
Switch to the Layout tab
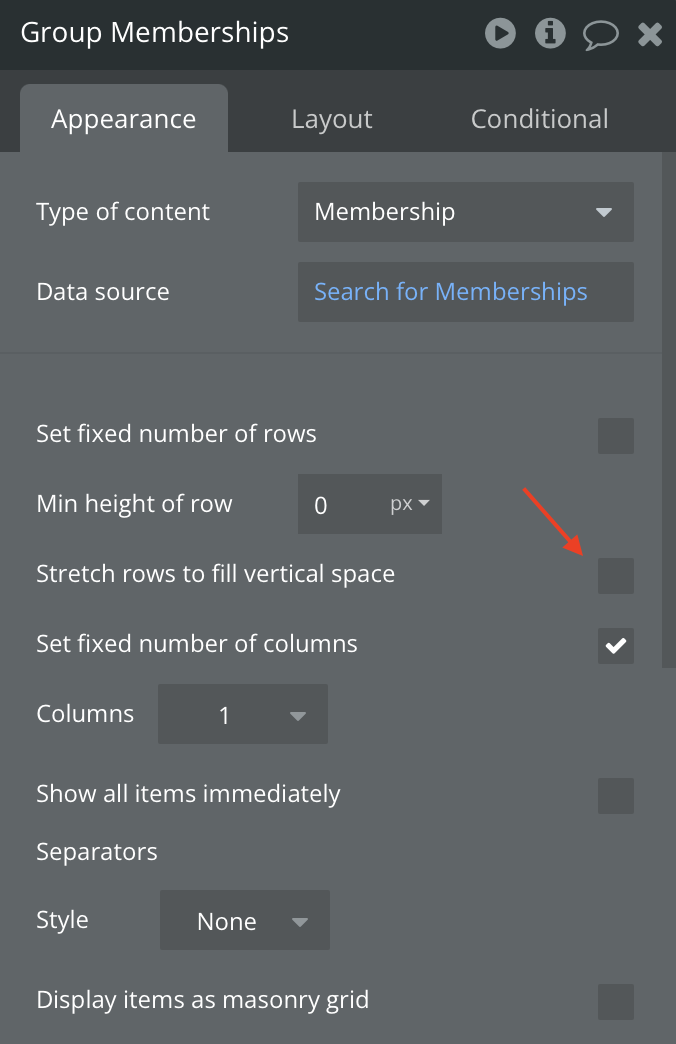click(331, 119)
